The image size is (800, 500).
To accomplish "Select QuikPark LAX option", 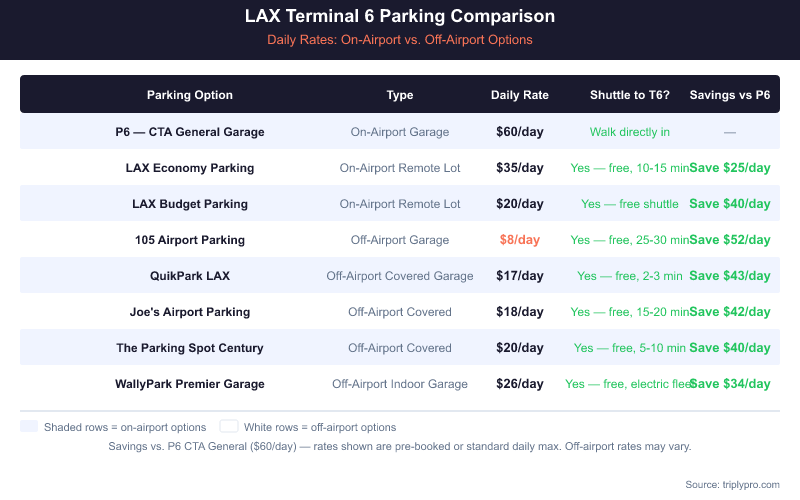I will pyautogui.click(x=190, y=275).
